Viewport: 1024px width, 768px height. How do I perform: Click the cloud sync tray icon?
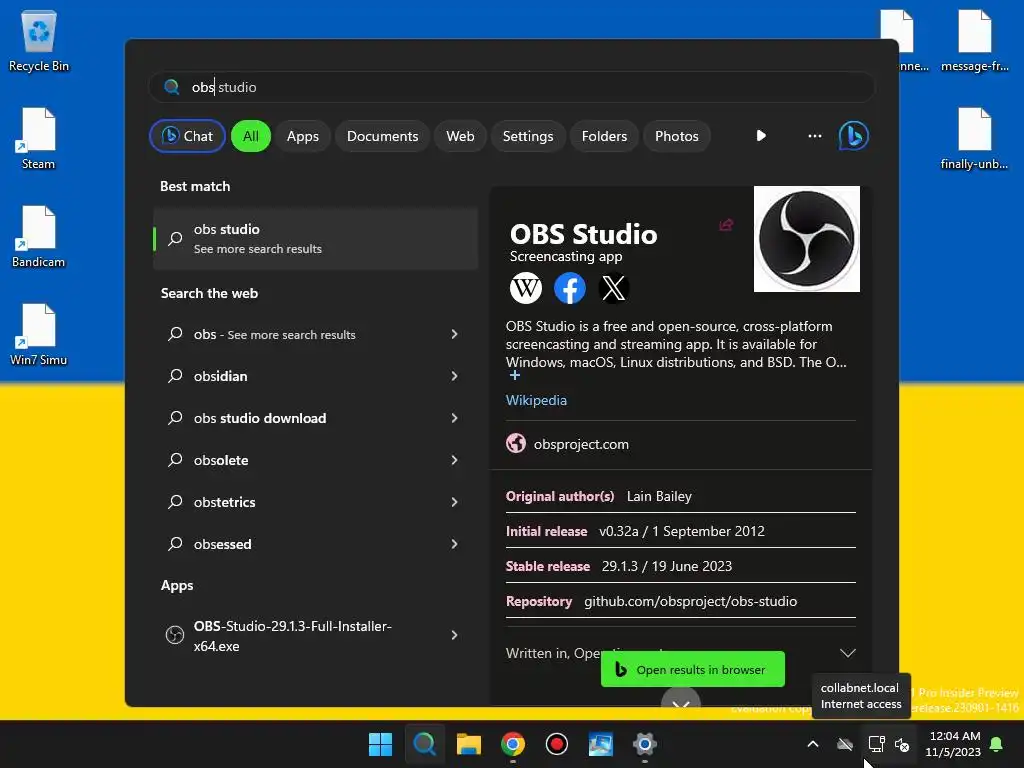pyautogui.click(x=845, y=744)
